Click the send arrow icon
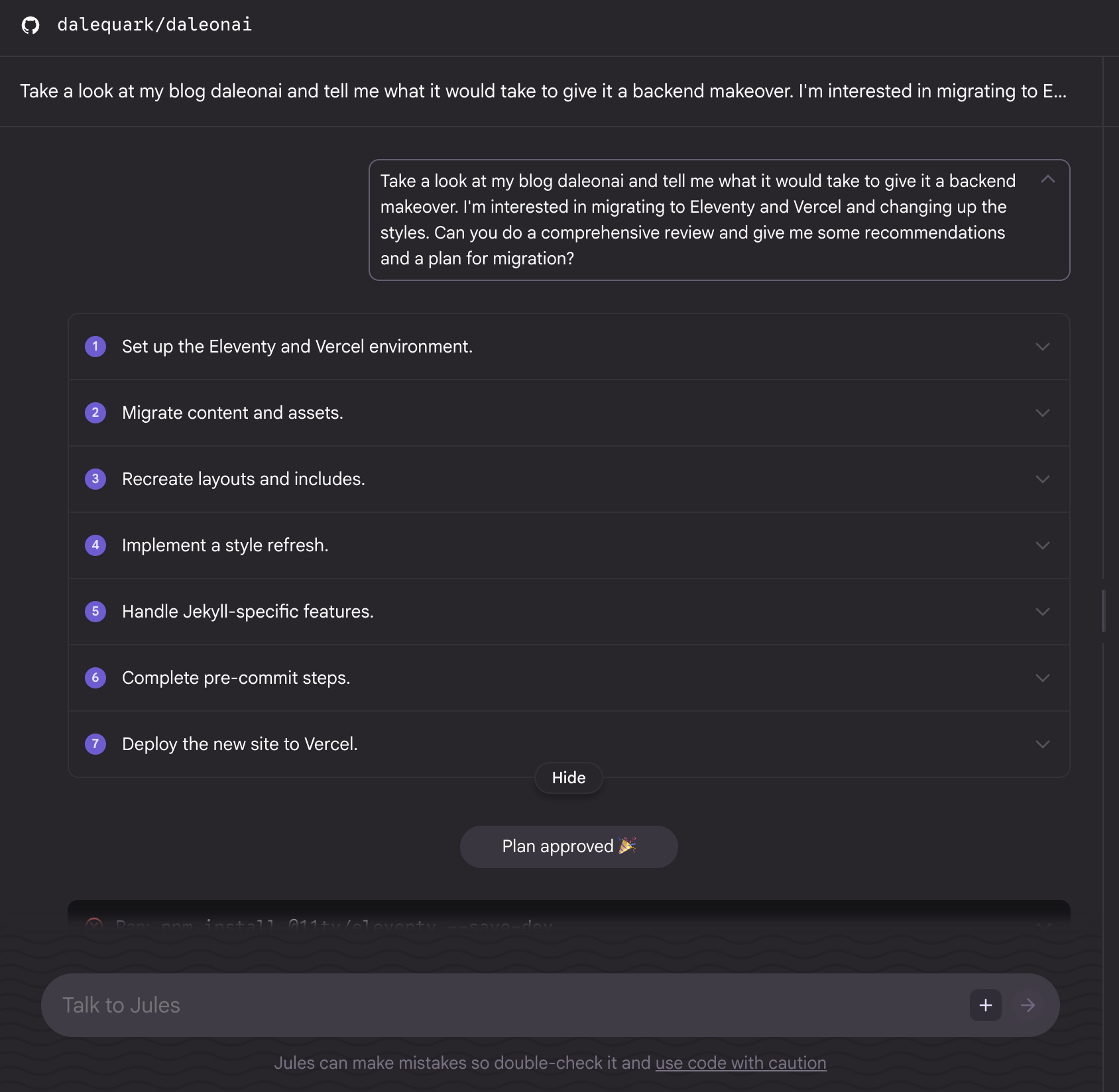The height and width of the screenshot is (1092, 1119). pos(1028,1005)
